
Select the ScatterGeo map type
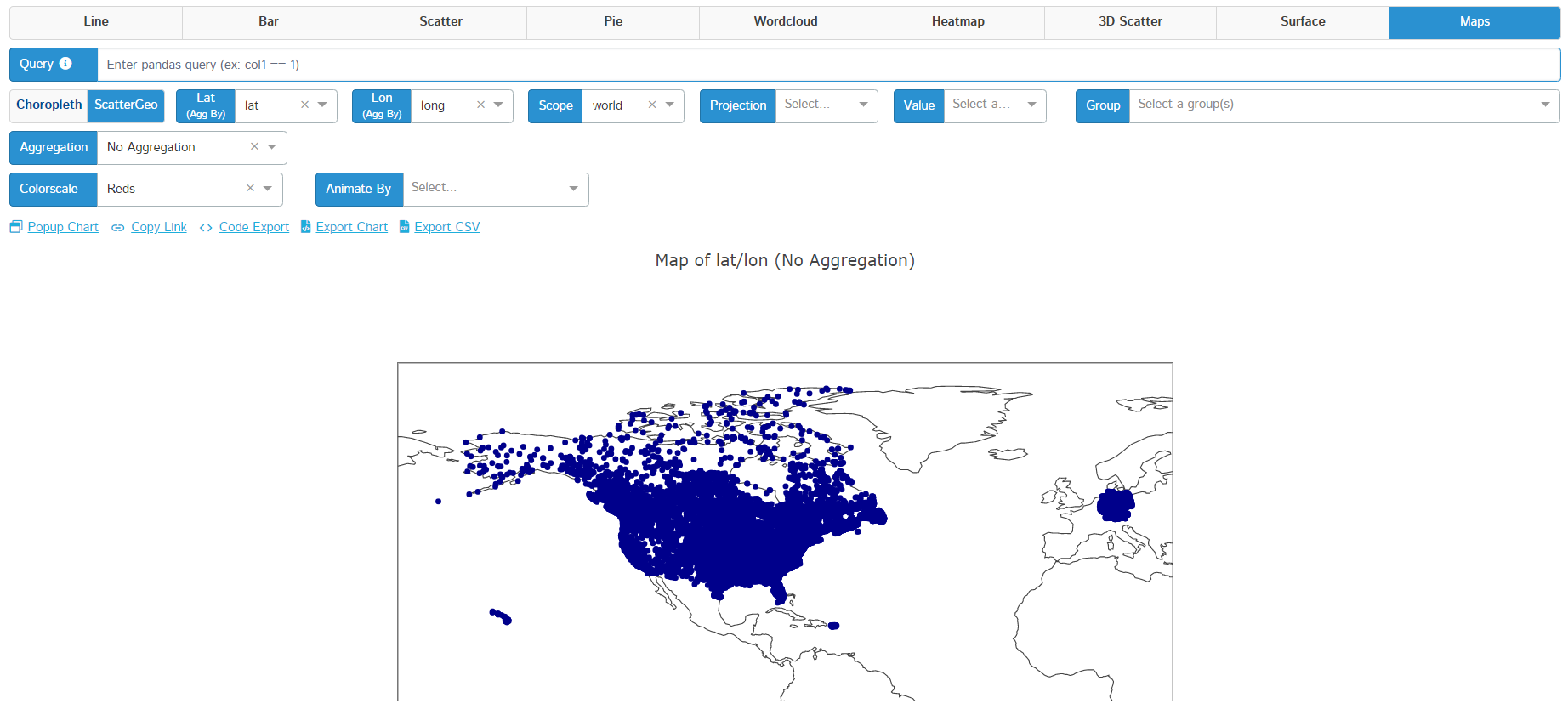point(126,105)
